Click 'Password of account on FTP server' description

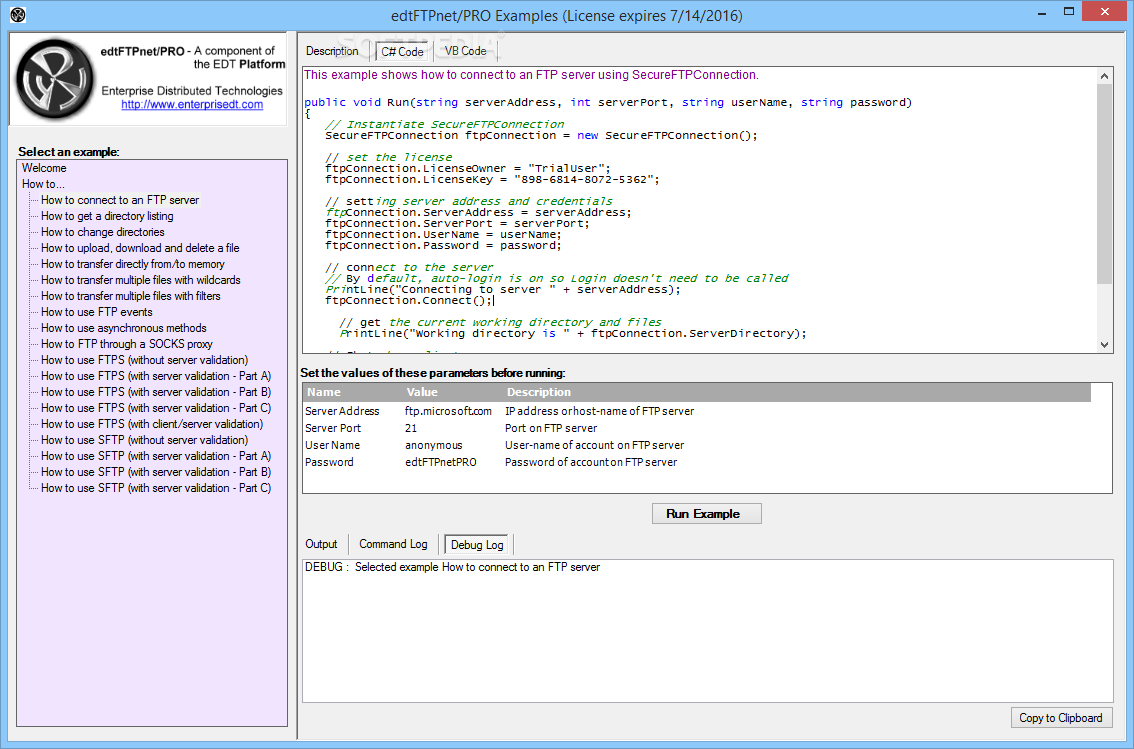tap(592, 462)
